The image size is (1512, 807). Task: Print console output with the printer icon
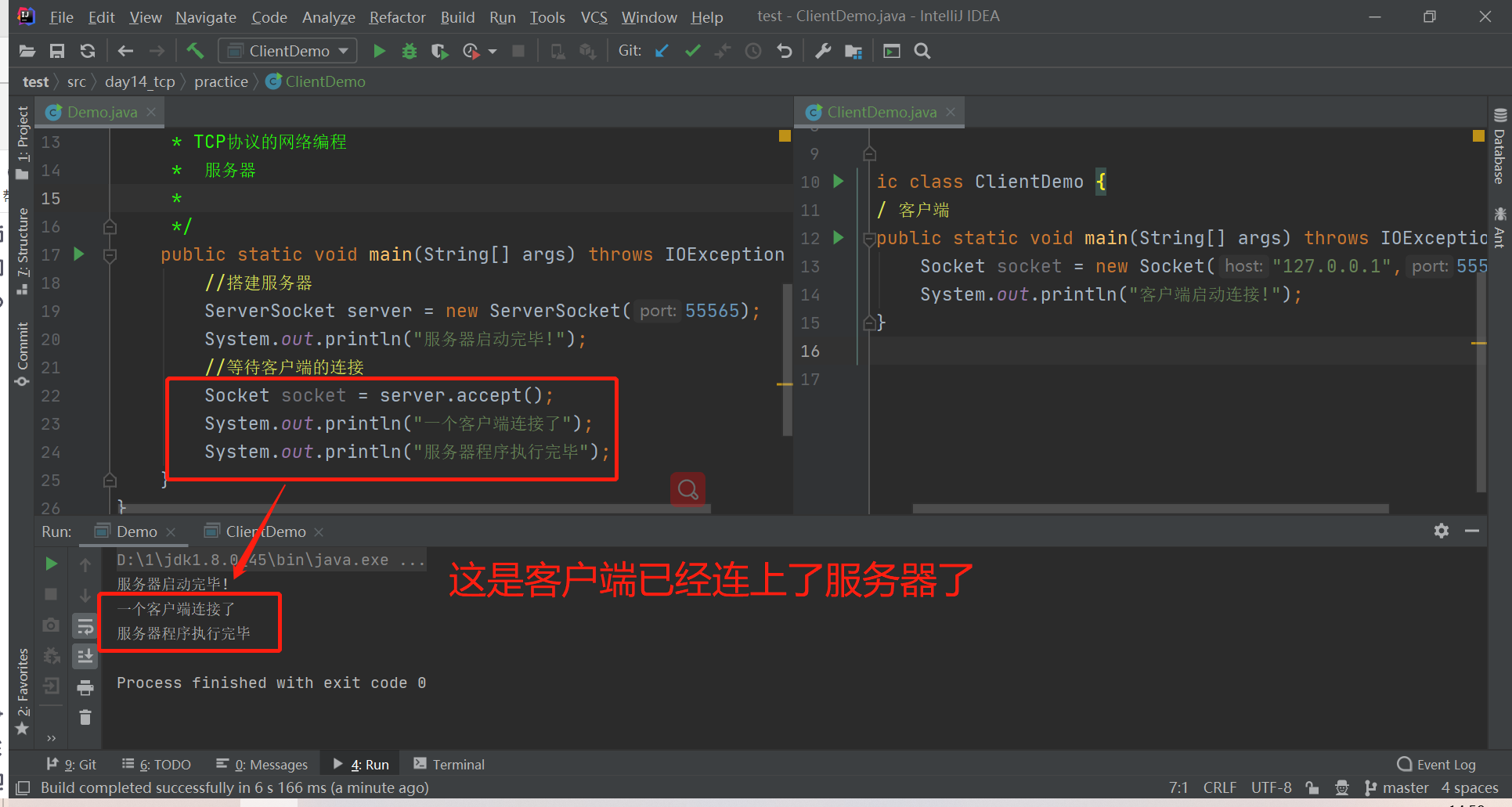point(85,688)
